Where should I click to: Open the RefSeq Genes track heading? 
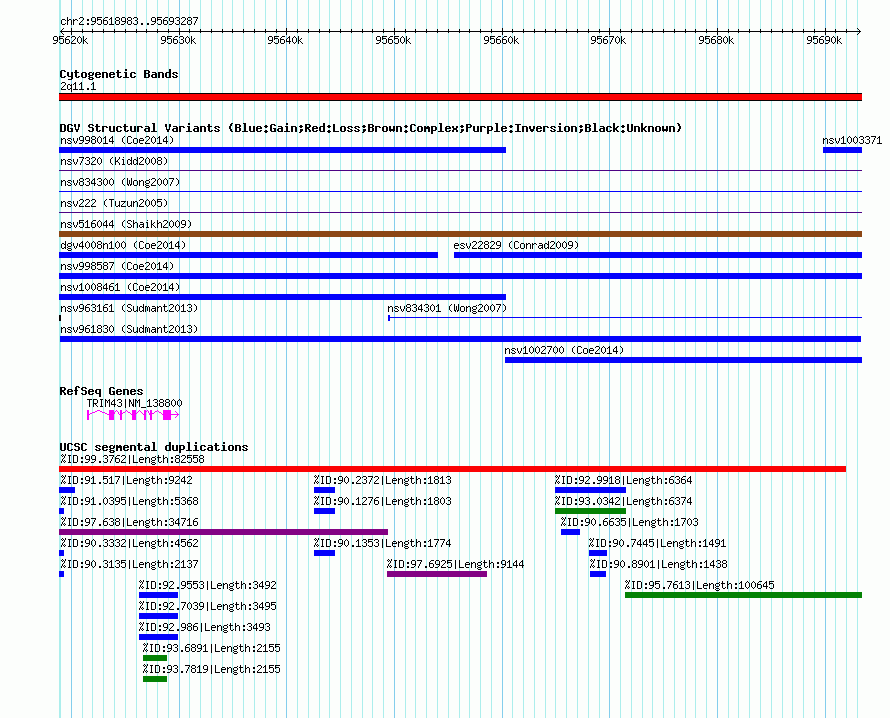pyautogui.click(x=102, y=391)
